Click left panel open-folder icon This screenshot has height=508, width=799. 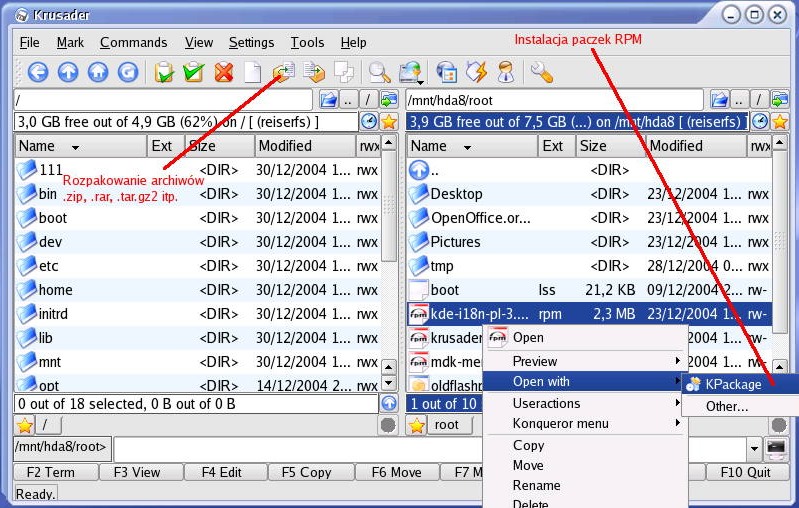coord(329,99)
